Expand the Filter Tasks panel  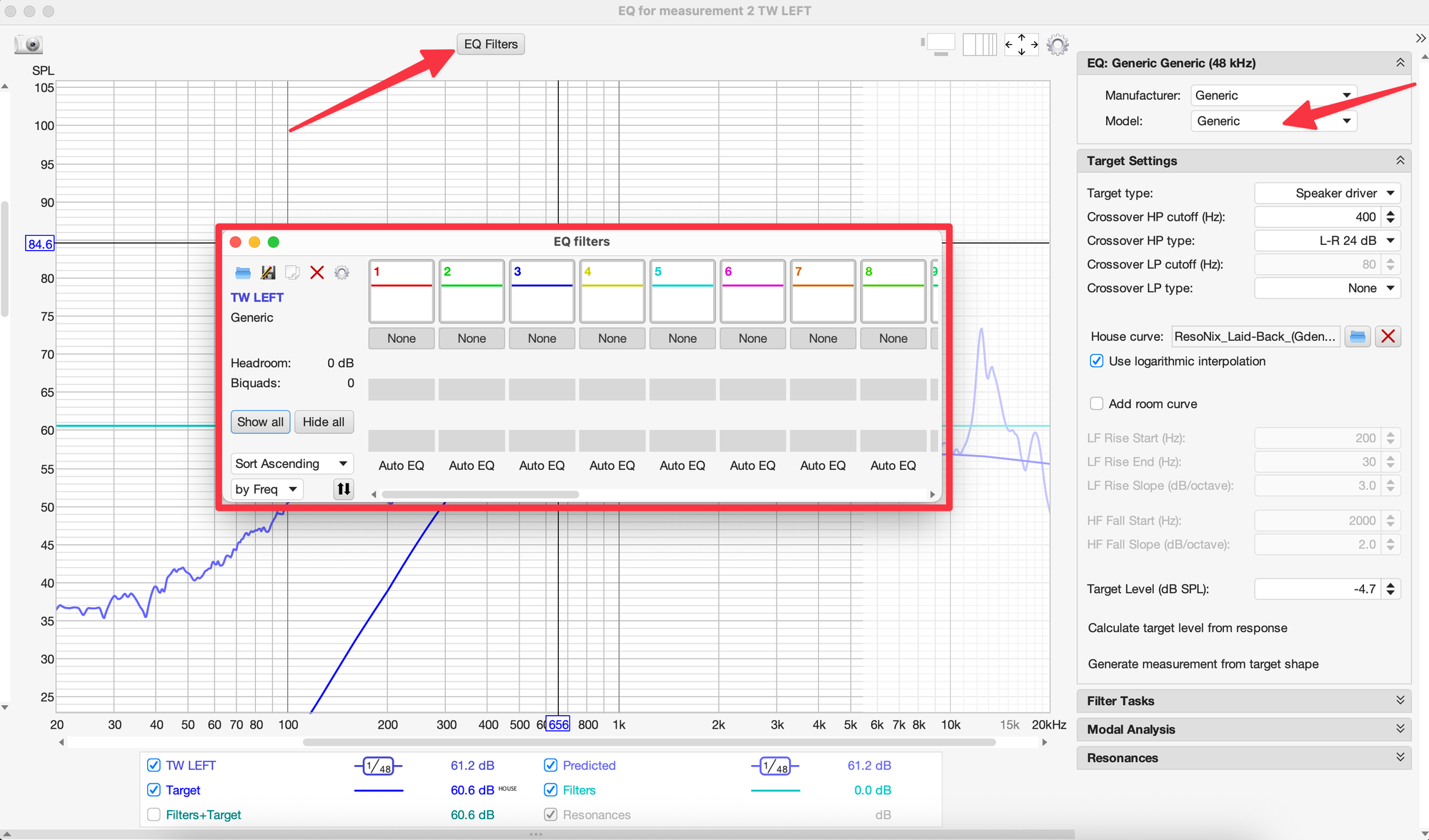pyautogui.click(x=1243, y=701)
